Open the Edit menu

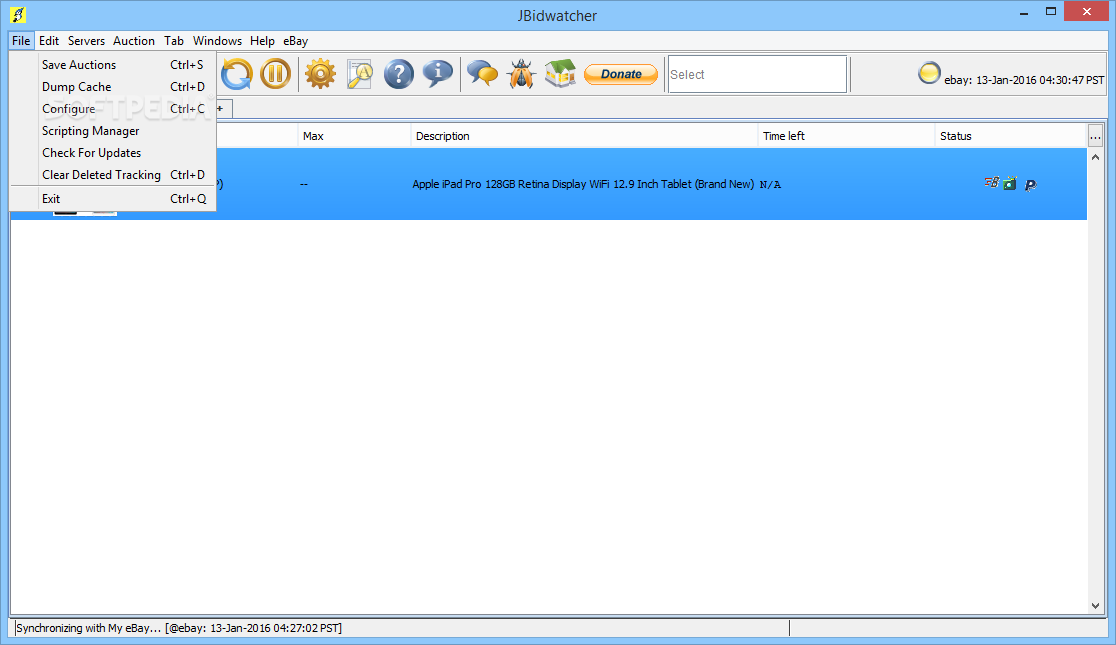(49, 41)
